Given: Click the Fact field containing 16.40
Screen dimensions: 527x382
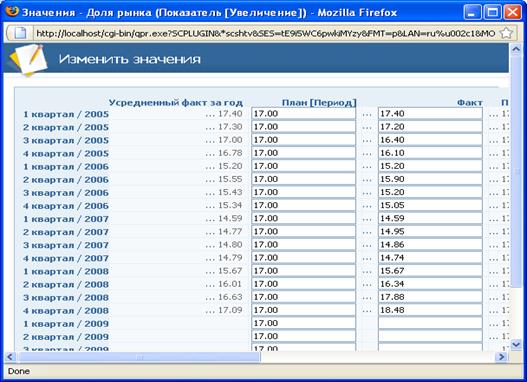Looking at the screenshot, I should [x=430, y=140].
